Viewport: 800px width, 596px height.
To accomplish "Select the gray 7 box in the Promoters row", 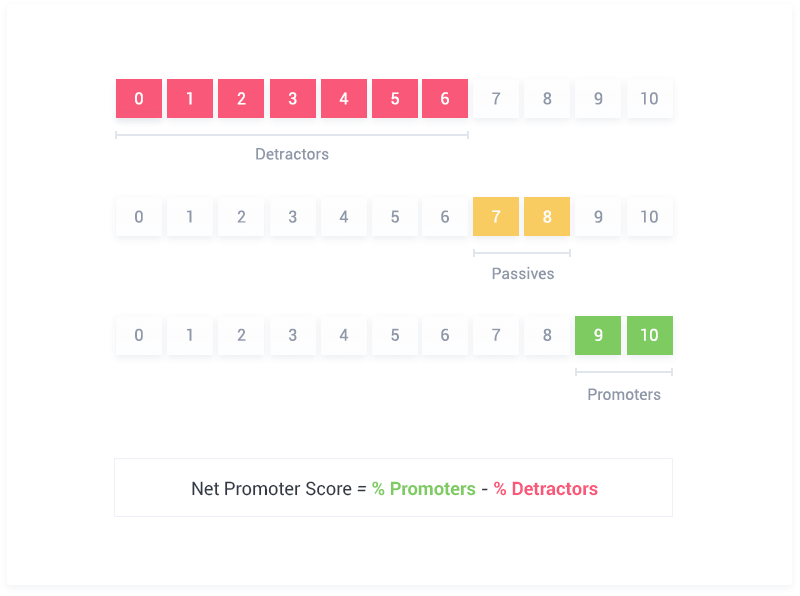I will (x=496, y=335).
